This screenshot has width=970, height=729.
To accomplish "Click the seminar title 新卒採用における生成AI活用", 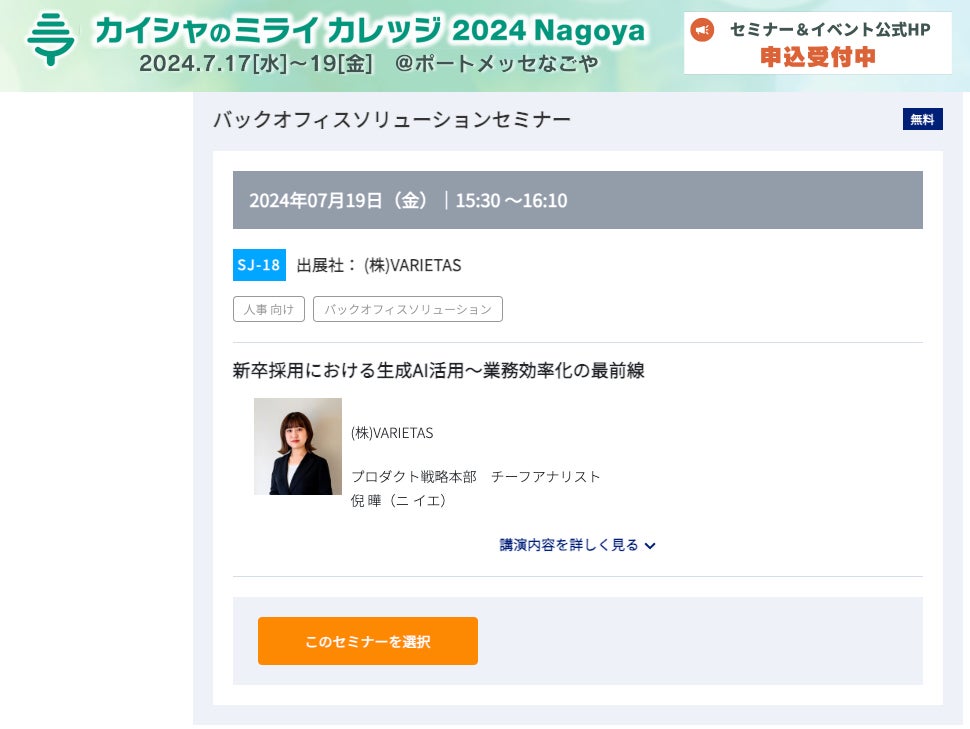I will (x=439, y=371).
